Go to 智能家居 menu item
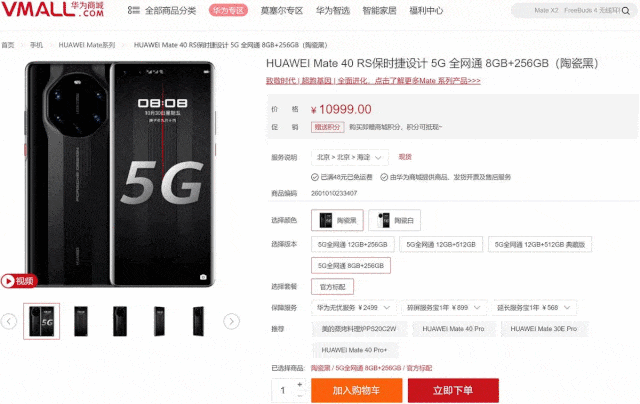This screenshot has height=404, width=640. pos(380,11)
